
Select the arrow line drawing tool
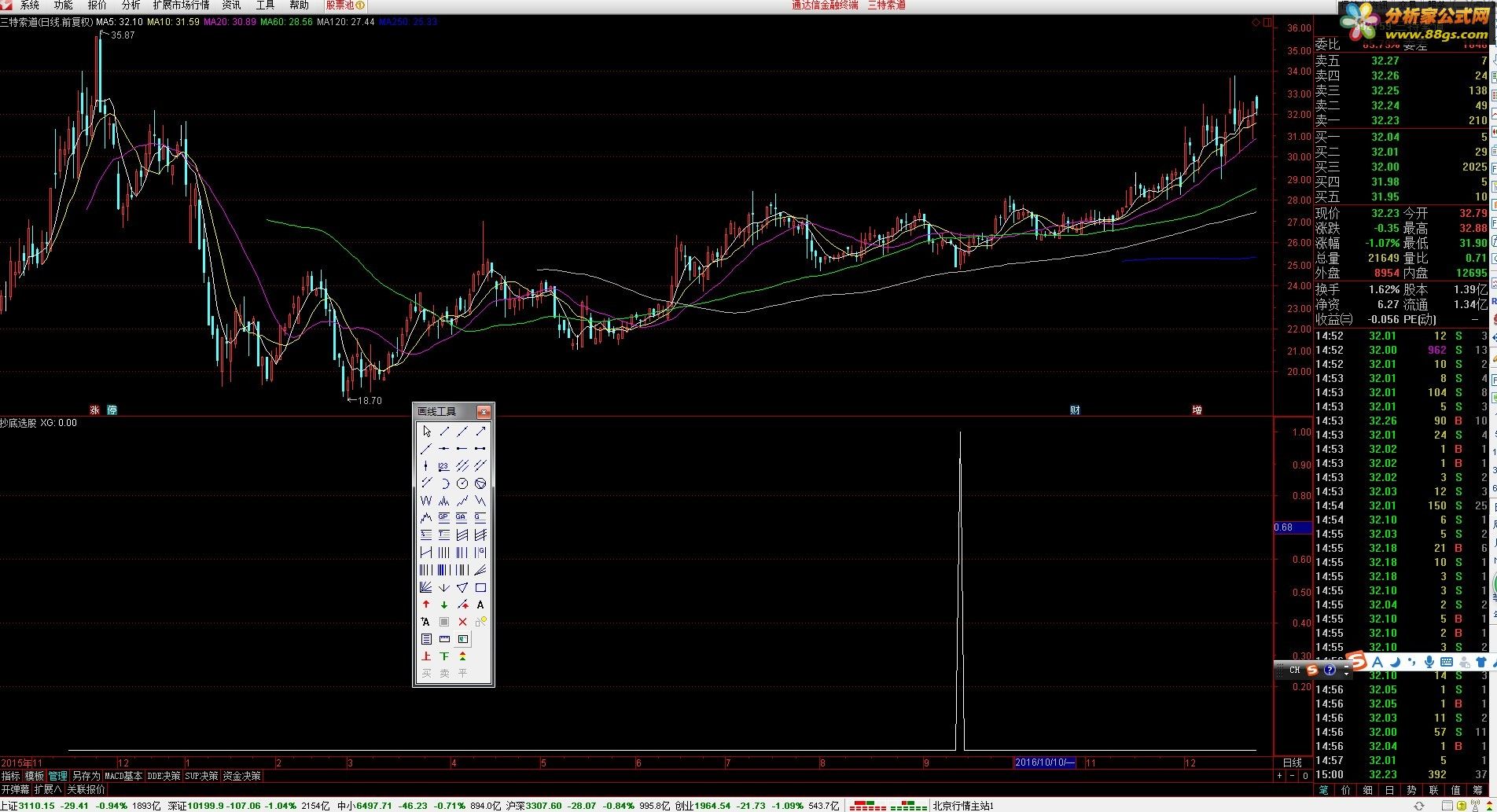480,431
